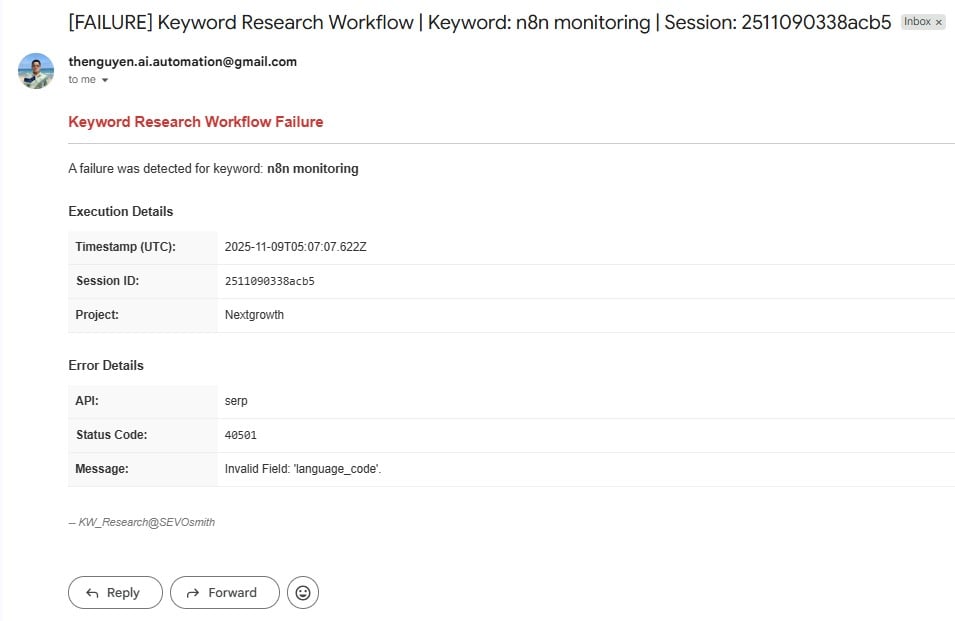Remove the Inbox label with its x
Image resolution: width=955 pixels, height=621 pixels.
click(938, 22)
